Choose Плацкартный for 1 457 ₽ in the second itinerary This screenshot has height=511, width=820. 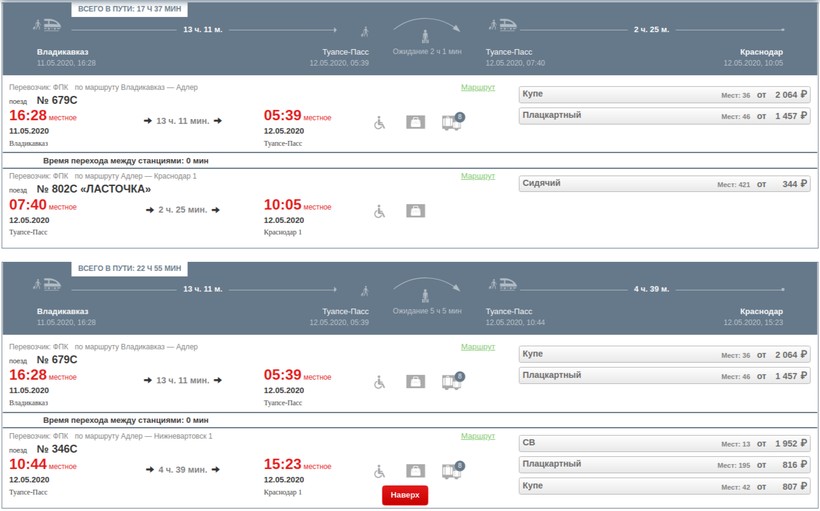point(665,375)
